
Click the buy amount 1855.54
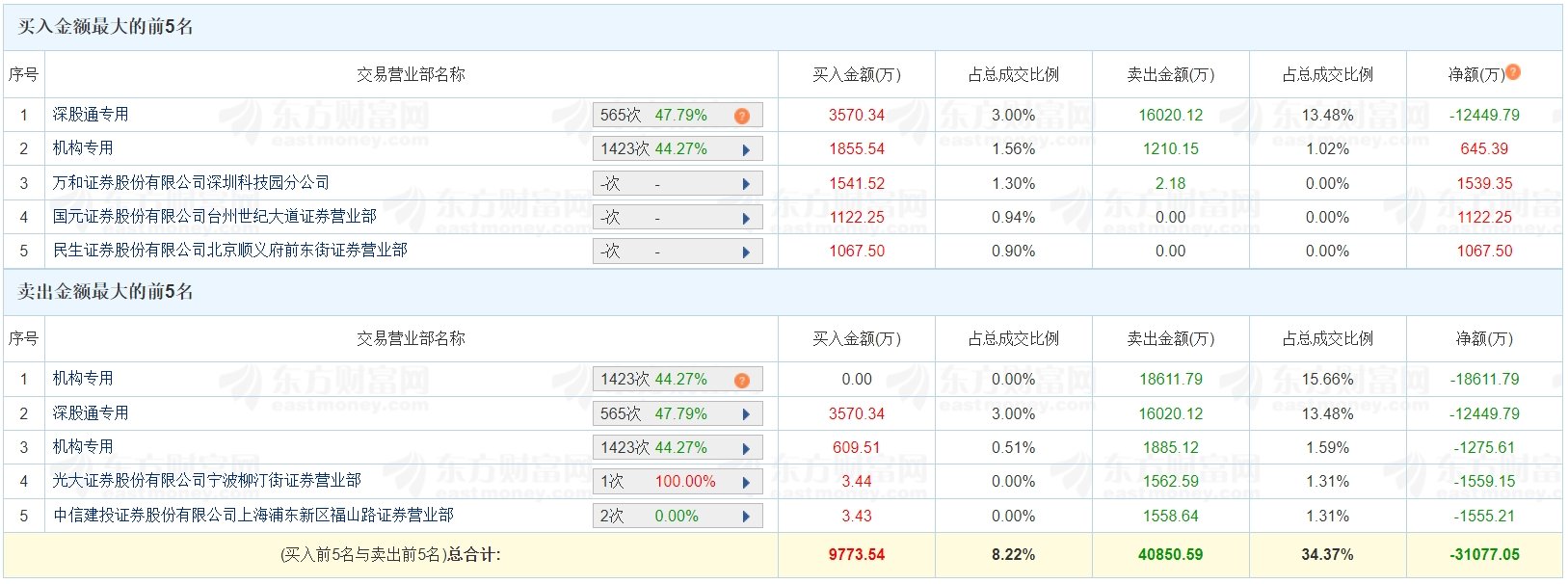coord(857,149)
